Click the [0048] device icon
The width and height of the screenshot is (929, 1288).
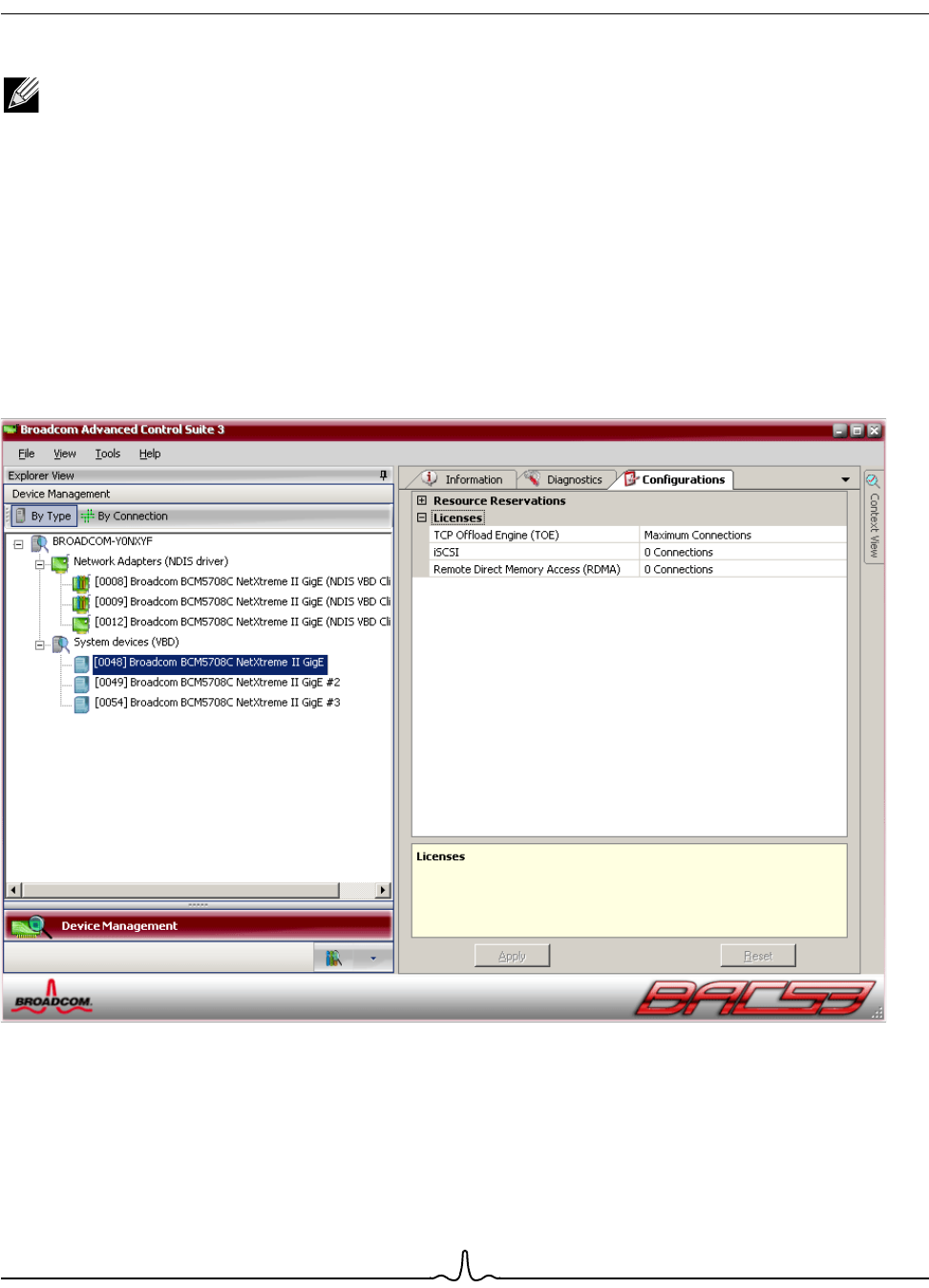(x=82, y=664)
